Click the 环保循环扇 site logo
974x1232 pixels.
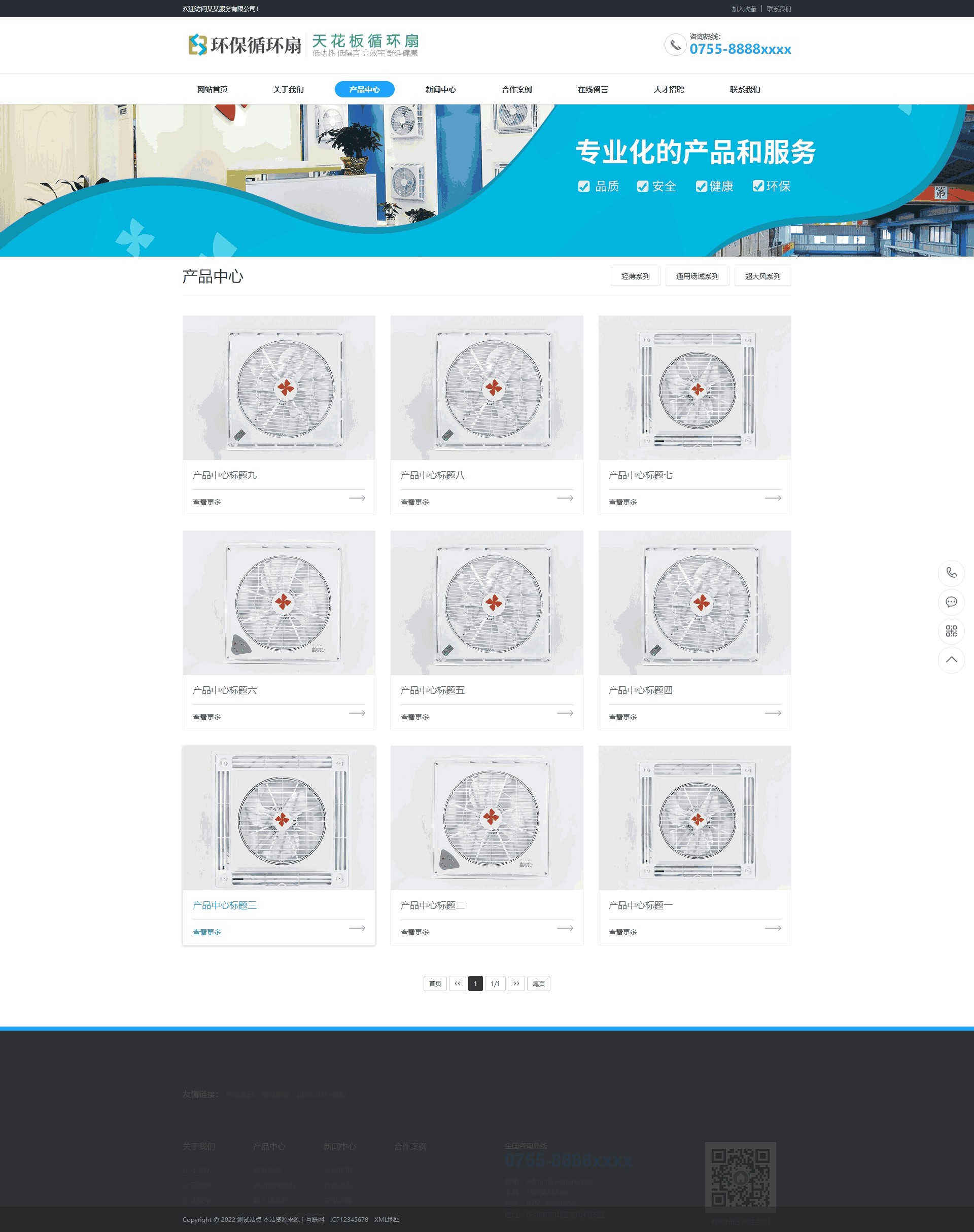pos(242,45)
